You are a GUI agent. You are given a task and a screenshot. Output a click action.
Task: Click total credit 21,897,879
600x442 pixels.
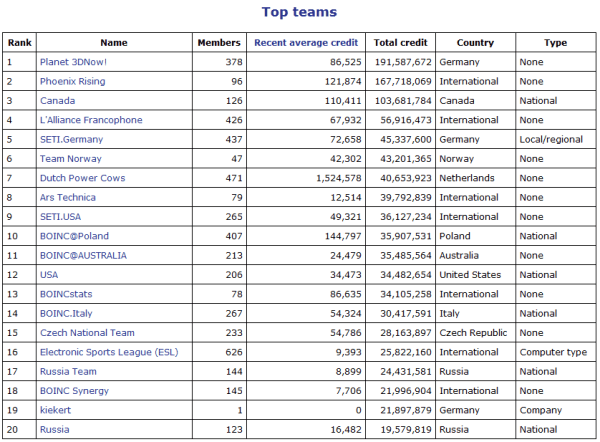406,410
